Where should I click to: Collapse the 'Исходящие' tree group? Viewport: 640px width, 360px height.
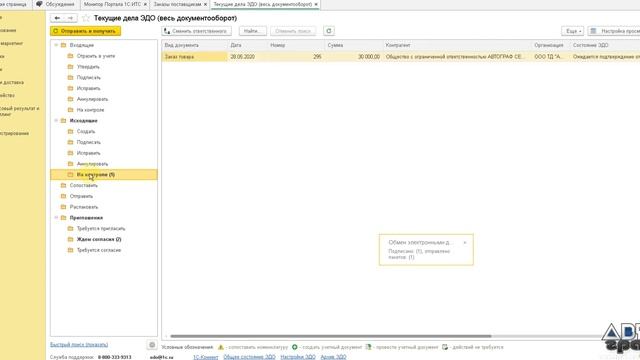56,120
